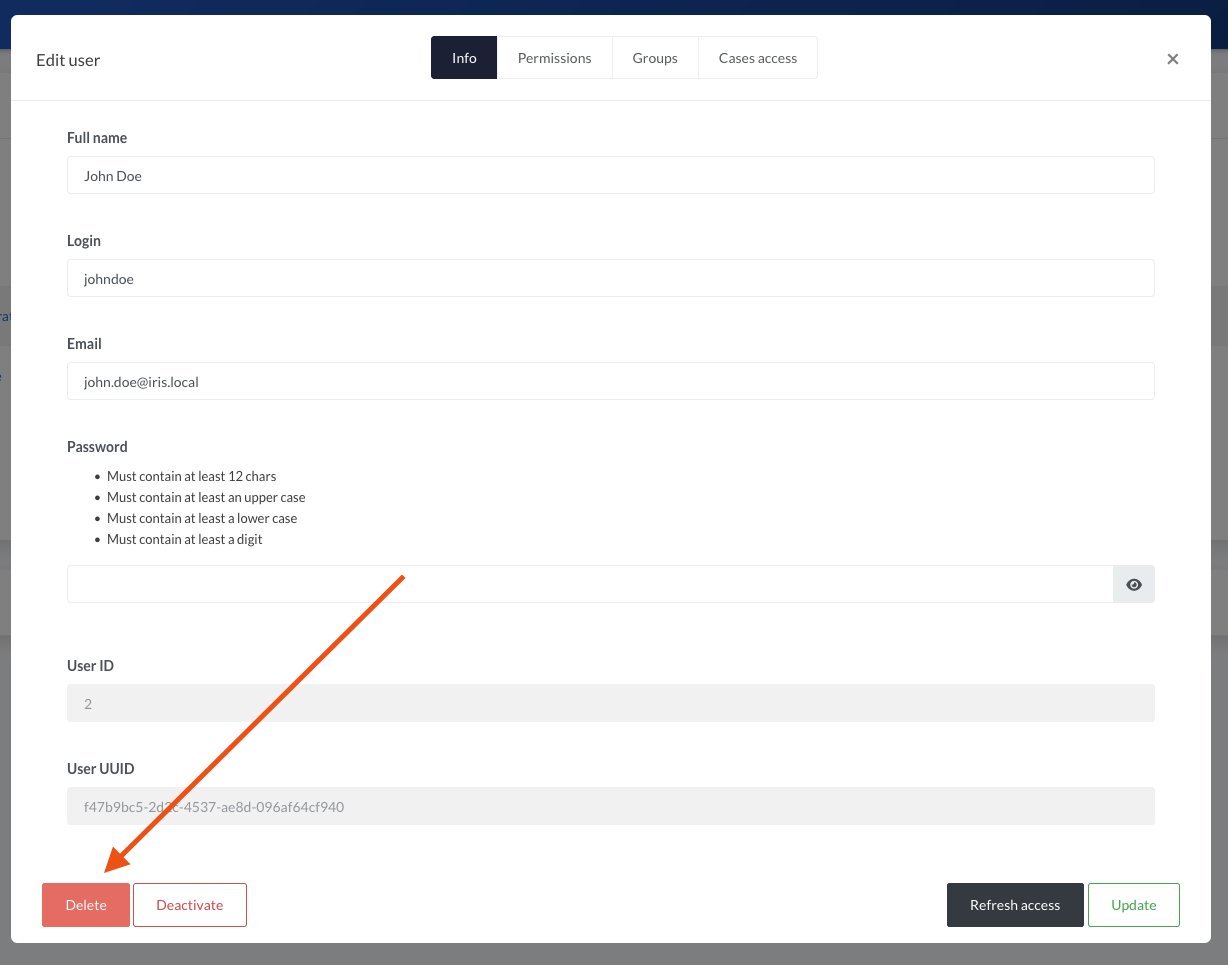This screenshot has height=965, width=1228.
Task: Toggle password visibility with the eye icon
Action: (x=1133, y=584)
